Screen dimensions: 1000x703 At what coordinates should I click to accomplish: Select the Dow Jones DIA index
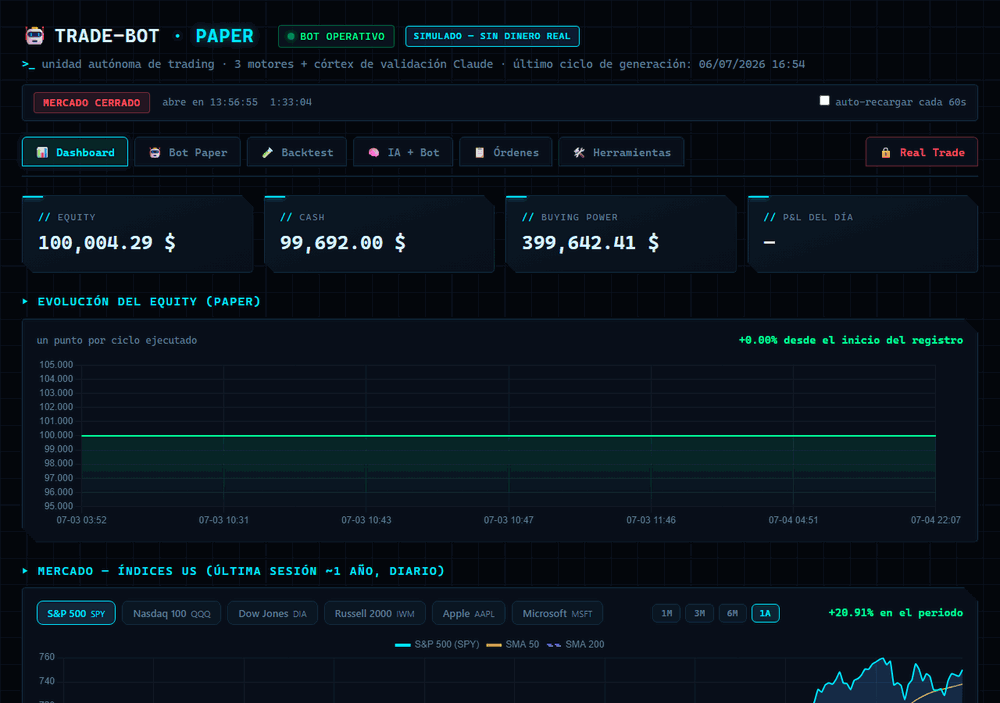click(272, 613)
